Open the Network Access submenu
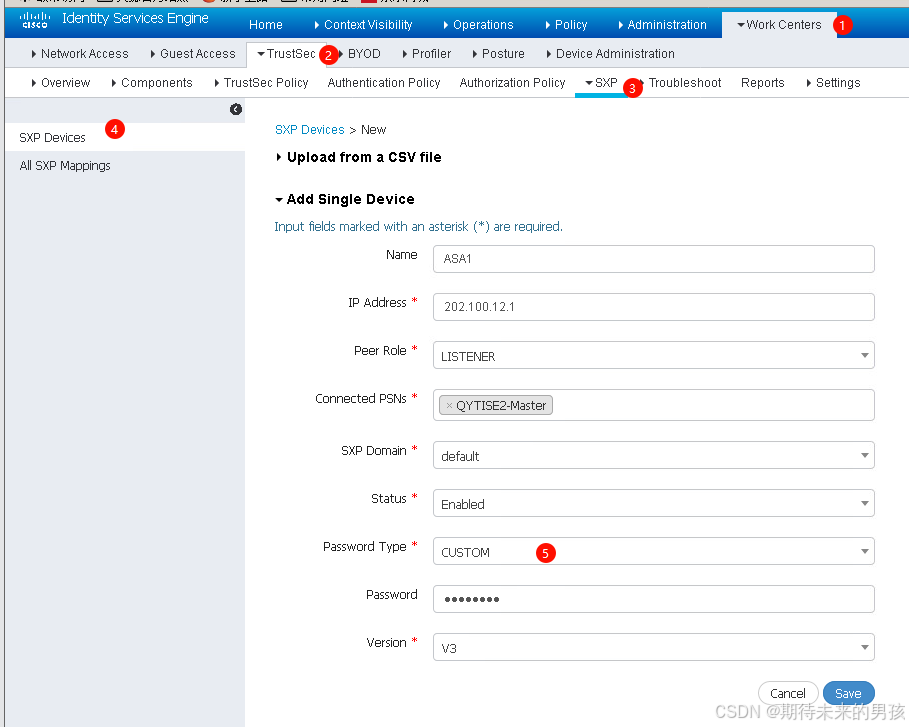 (x=80, y=54)
